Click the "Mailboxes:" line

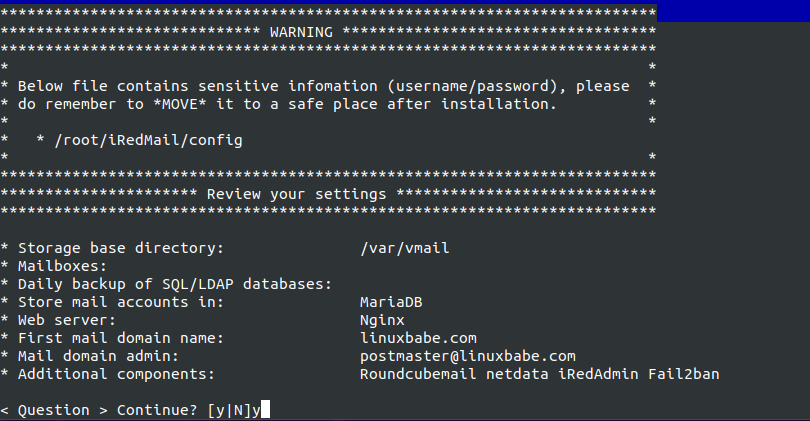(62, 266)
